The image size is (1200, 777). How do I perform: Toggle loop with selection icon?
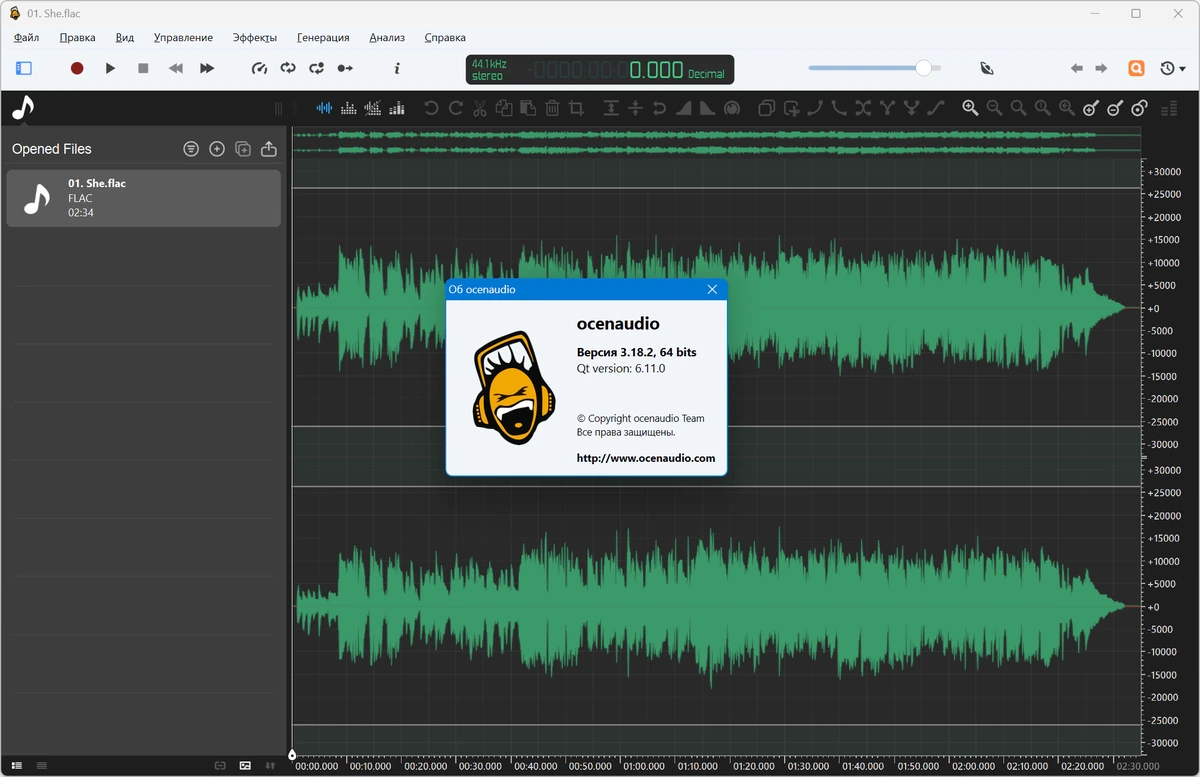tap(317, 68)
